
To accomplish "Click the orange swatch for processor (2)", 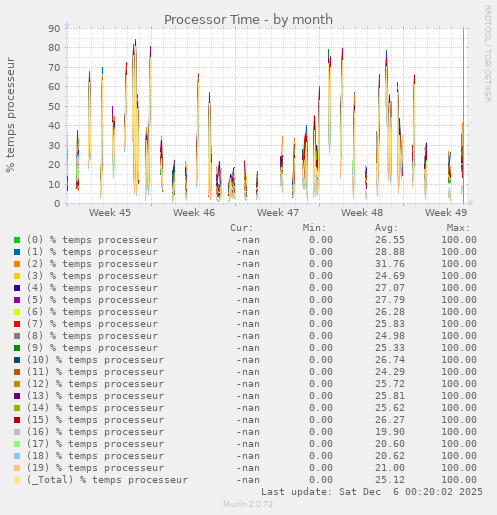I will coord(17,264).
